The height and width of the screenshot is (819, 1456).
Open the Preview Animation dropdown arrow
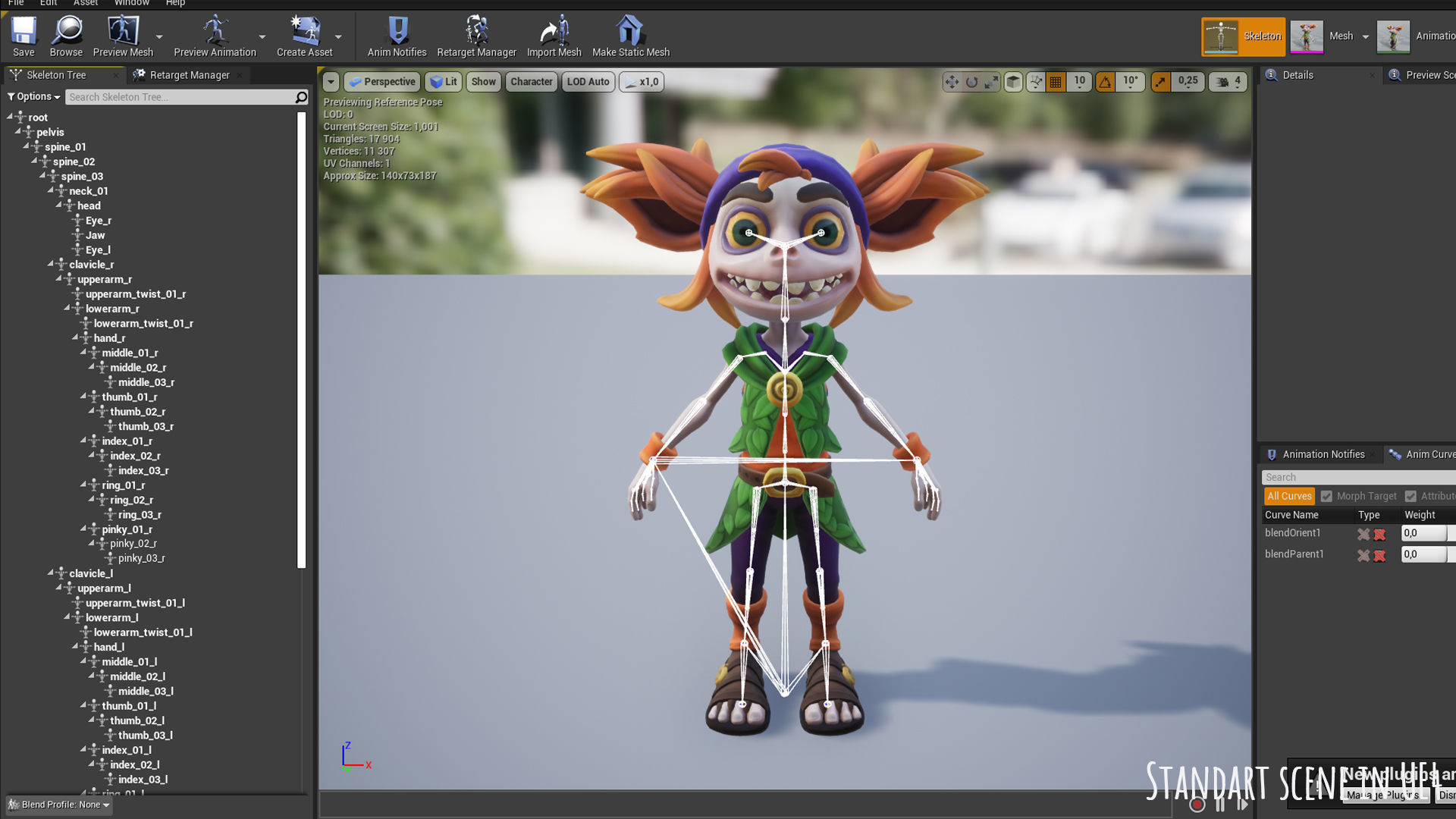click(x=262, y=36)
